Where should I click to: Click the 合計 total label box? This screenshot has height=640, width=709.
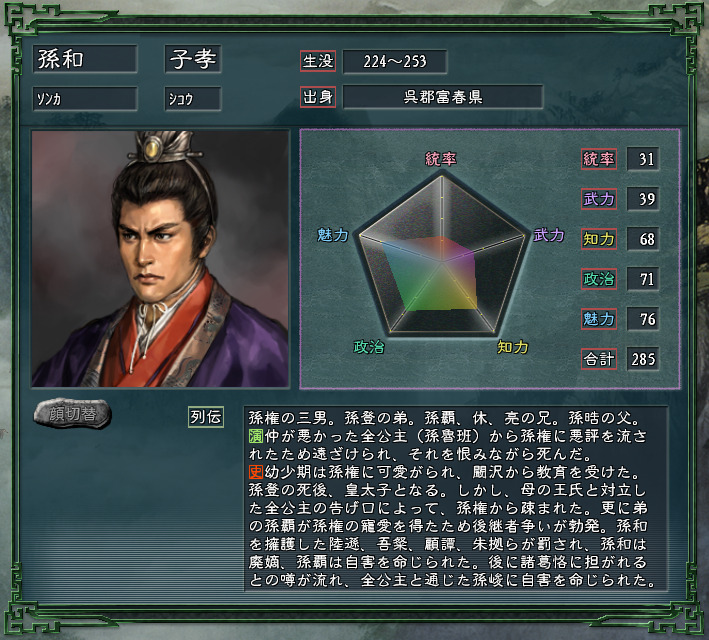(599, 359)
